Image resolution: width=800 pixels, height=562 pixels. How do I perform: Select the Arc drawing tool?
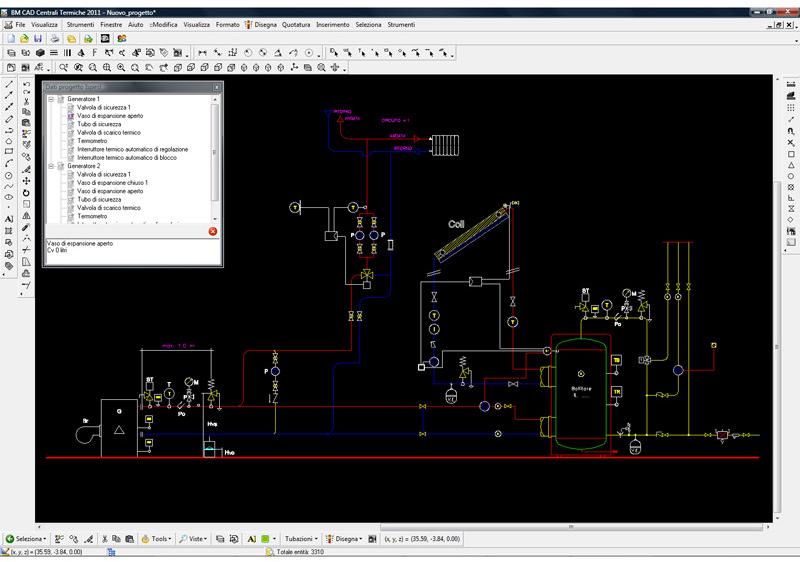[x=9, y=162]
